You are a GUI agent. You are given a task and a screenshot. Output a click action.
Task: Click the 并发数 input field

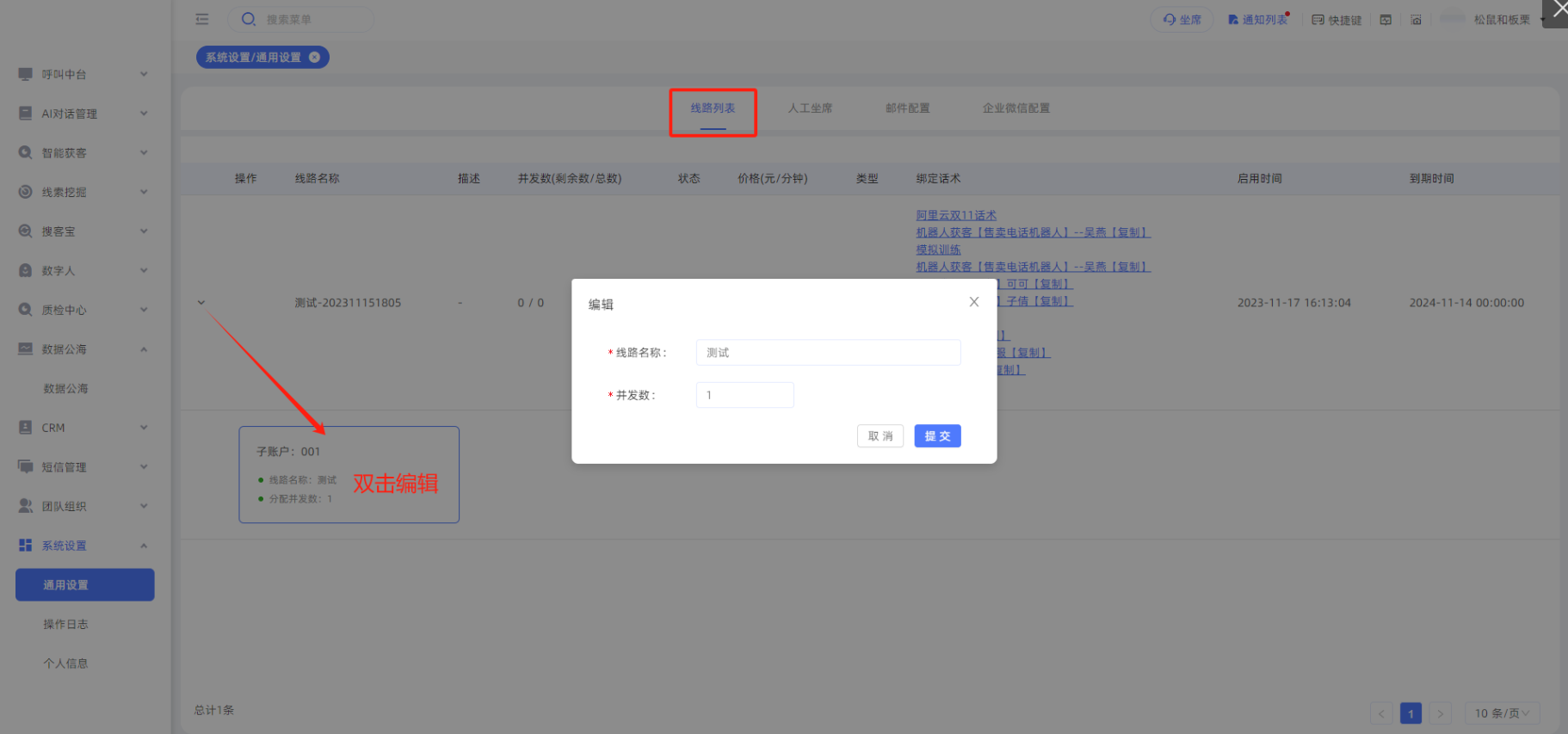pyautogui.click(x=744, y=395)
